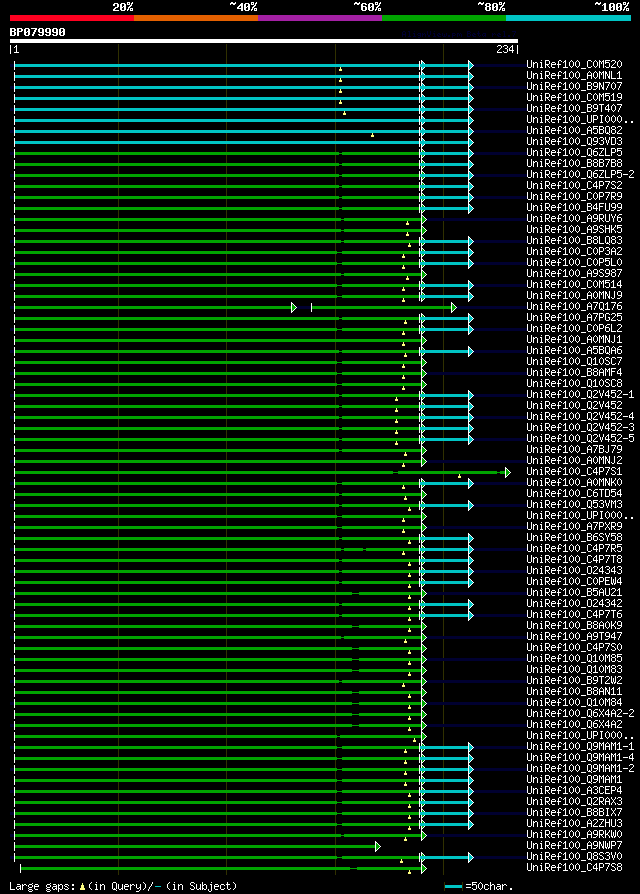
Task: Click the UniRef100_Q6ZLP5-2 label
Action: [580, 174]
